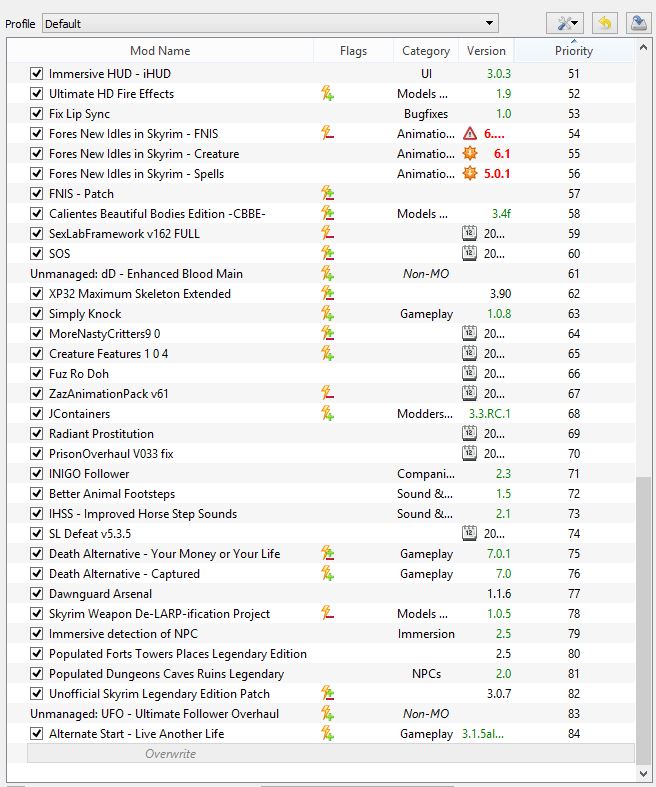Viewport: 656px width, 787px height.
Task: Click flag icon on FNIS - Patch row
Action: point(327,194)
